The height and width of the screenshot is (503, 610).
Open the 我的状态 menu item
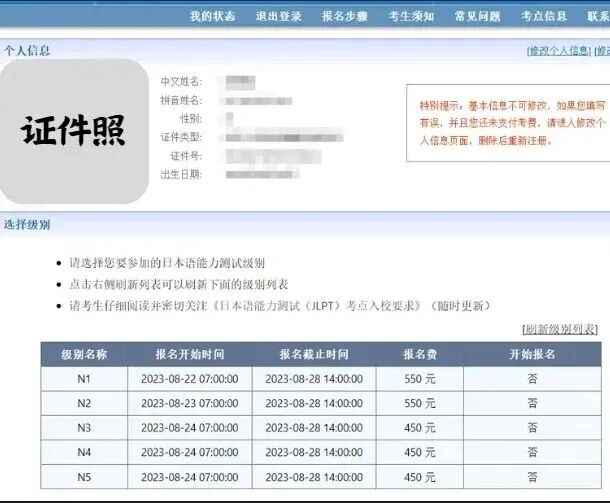[212, 17]
